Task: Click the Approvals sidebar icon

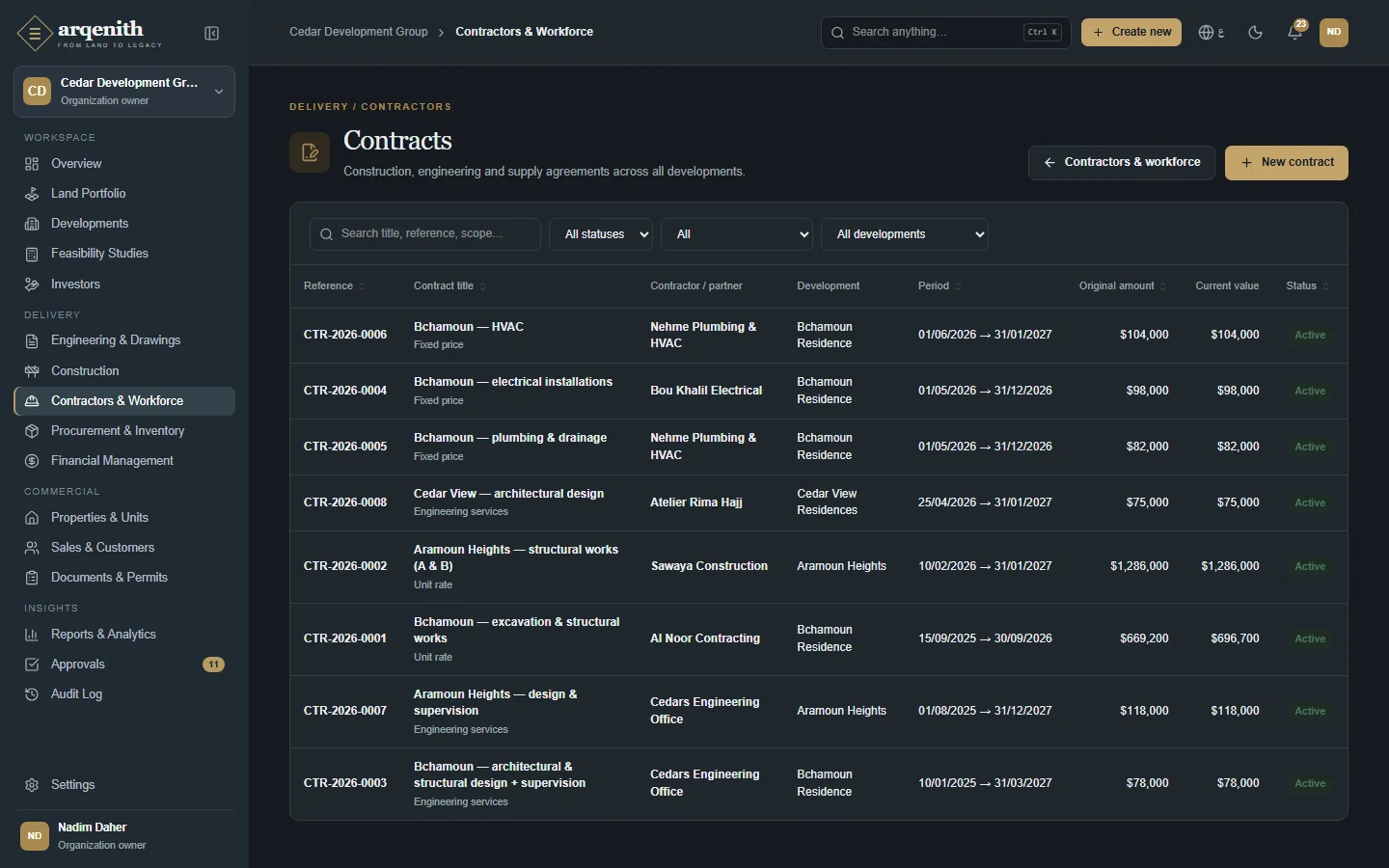Action: point(32,665)
